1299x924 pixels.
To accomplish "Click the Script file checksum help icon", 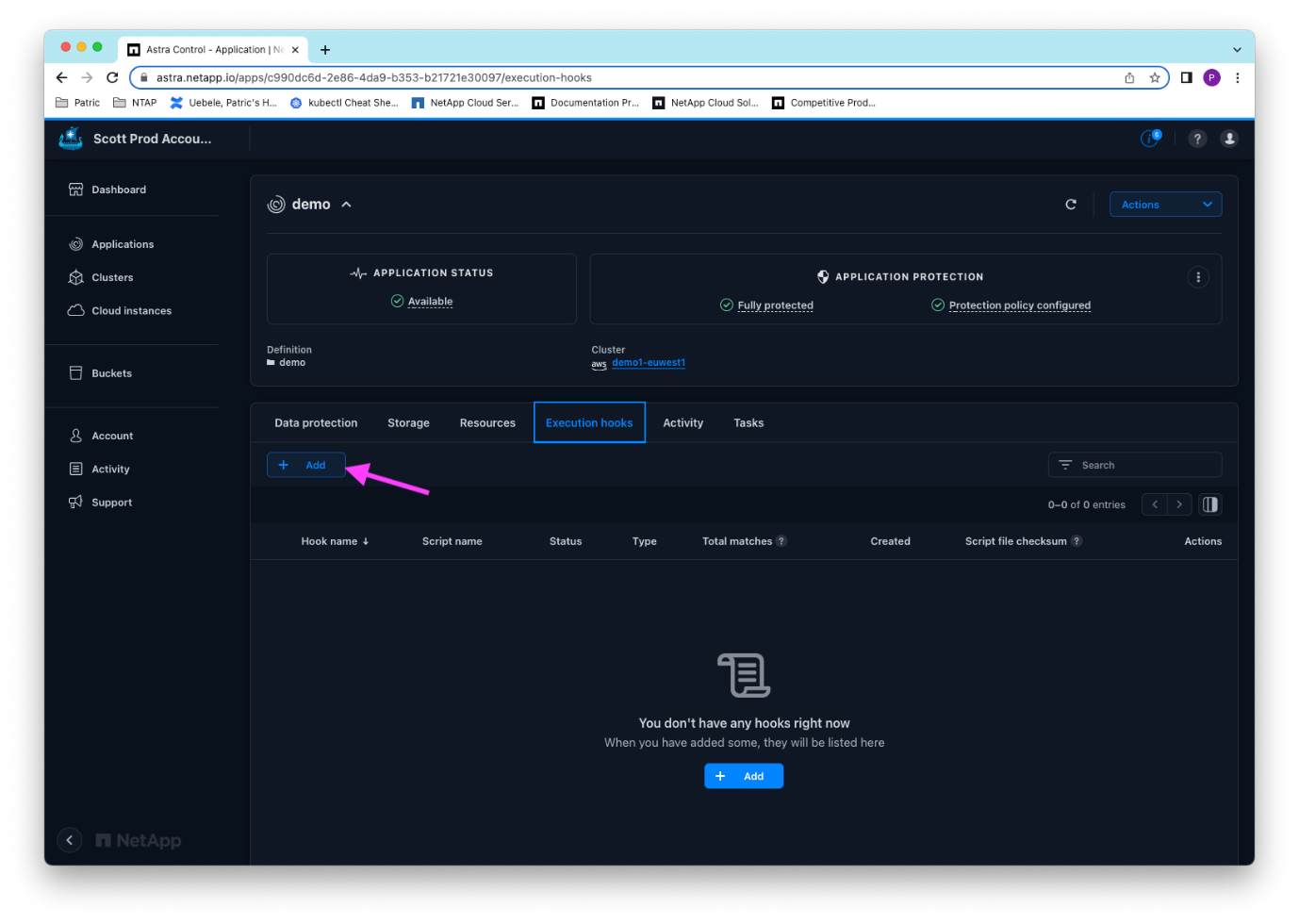I will click(x=1077, y=541).
